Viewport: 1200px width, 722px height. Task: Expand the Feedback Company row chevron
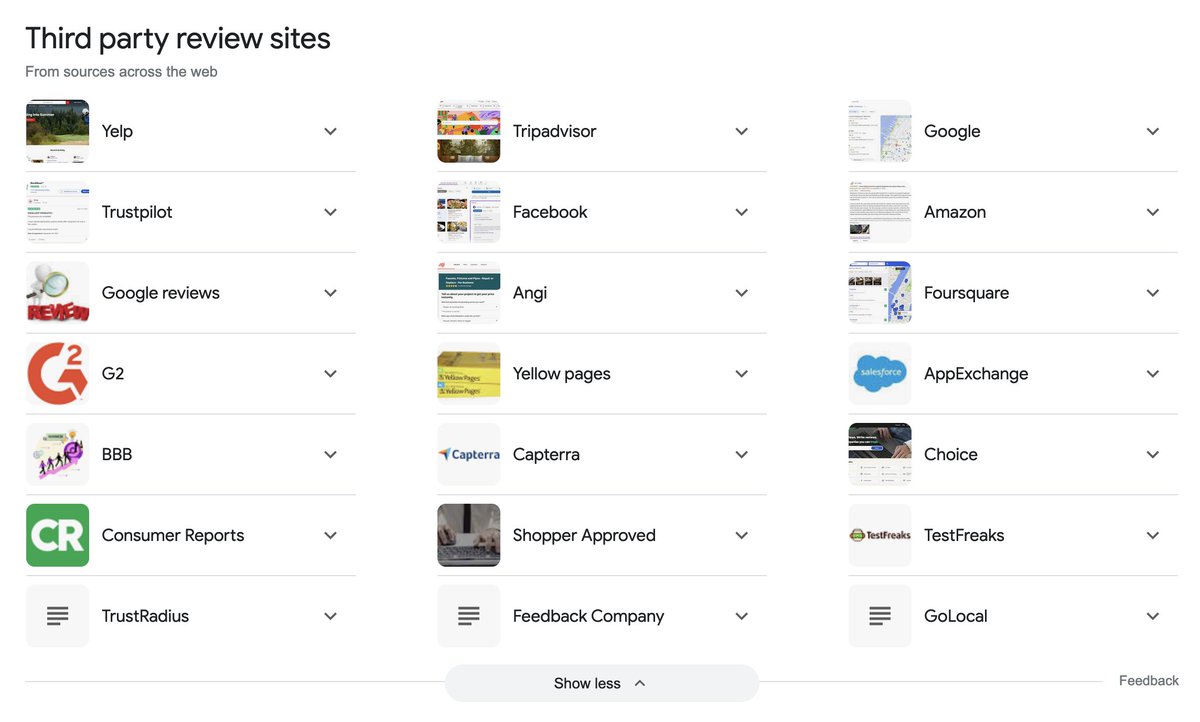tap(742, 616)
